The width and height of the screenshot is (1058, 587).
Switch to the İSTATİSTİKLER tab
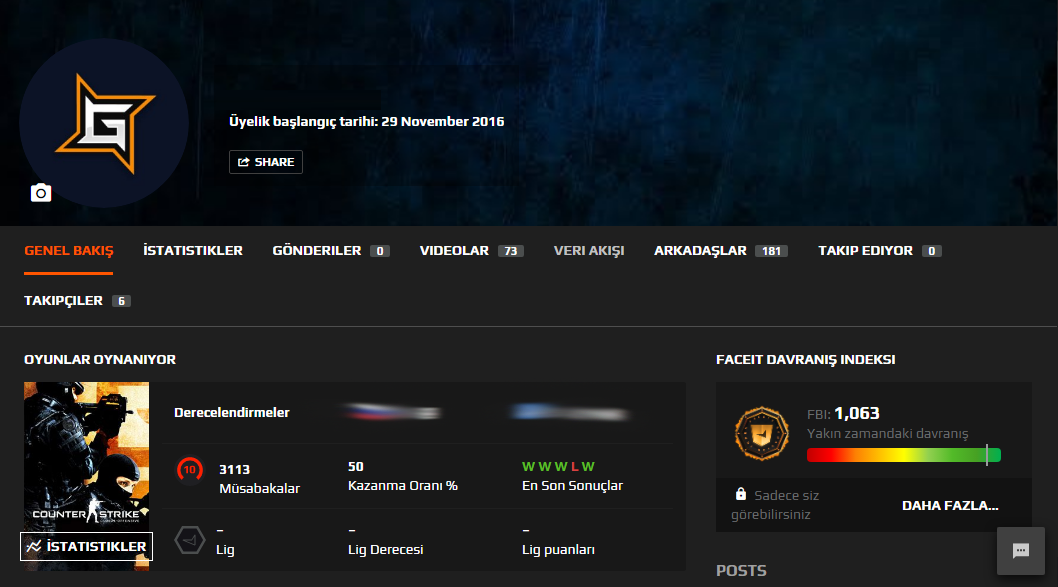tap(193, 251)
